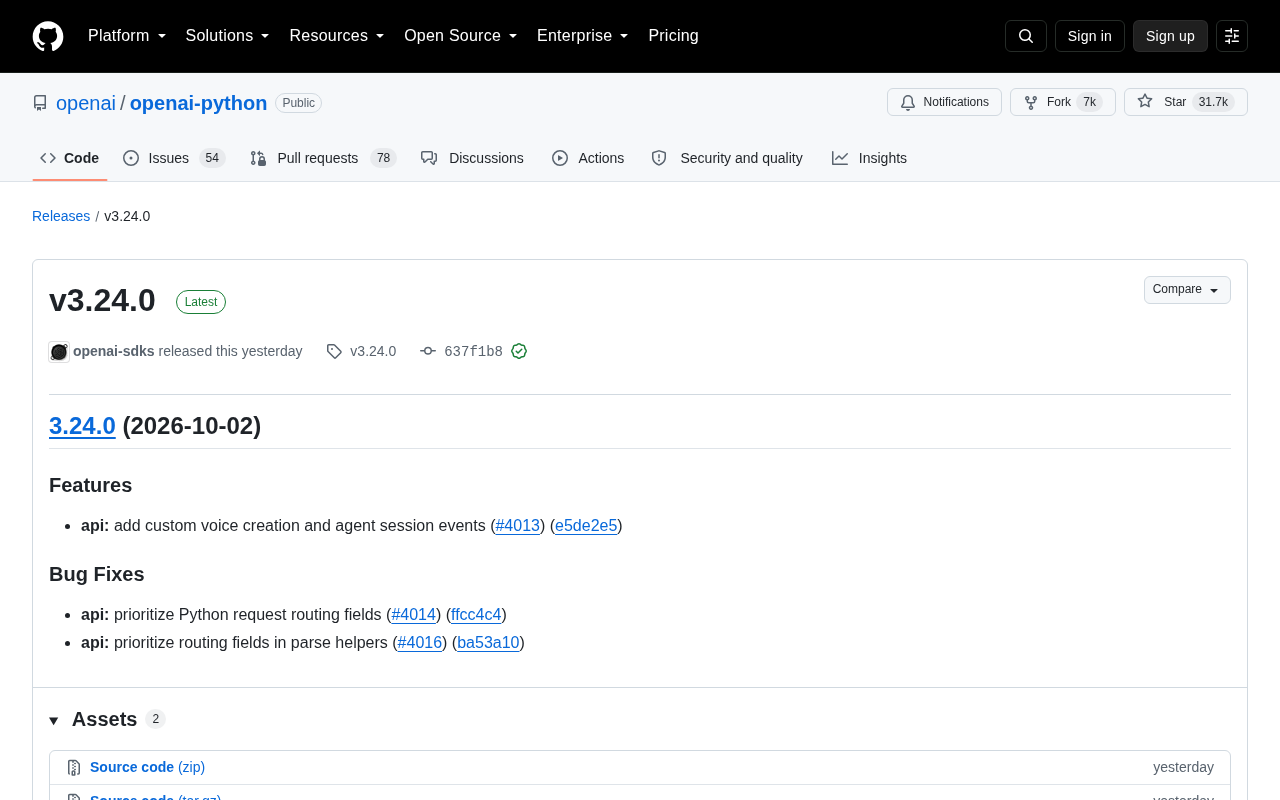Open pull request #4014 link

[x=414, y=615]
